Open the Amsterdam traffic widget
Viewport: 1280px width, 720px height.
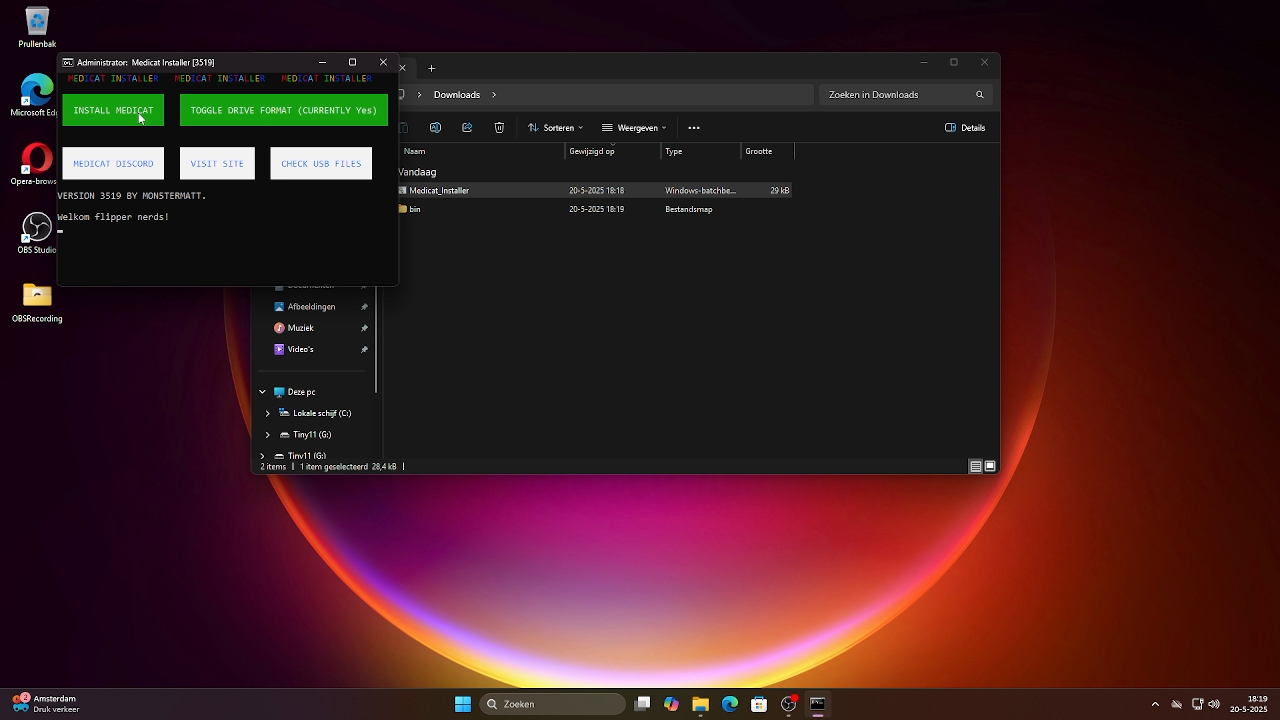pyautogui.click(x=47, y=704)
